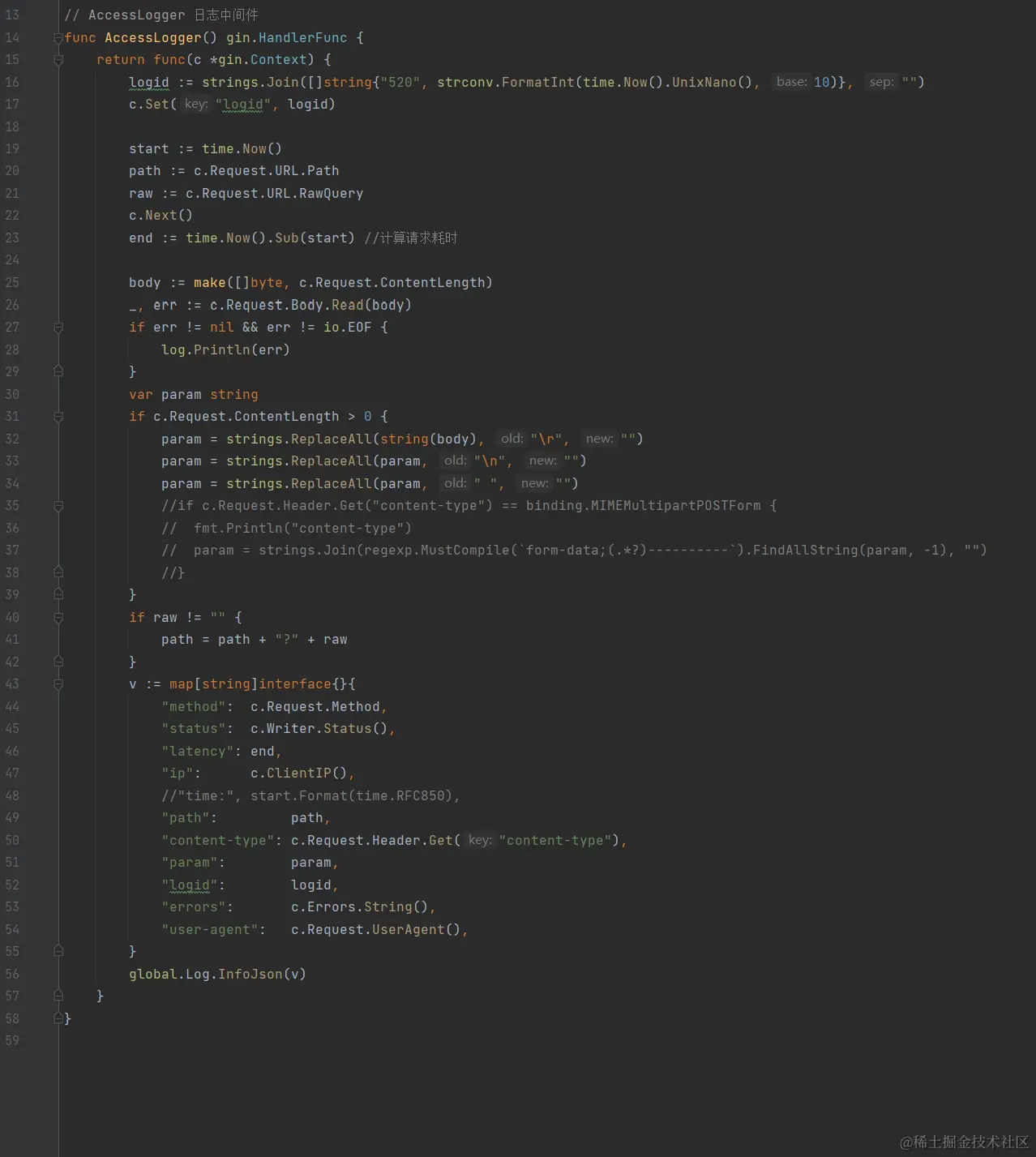This screenshot has height=1157, width=1036.
Task: Click line number 59 in the gutter
Action: [12, 1040]
